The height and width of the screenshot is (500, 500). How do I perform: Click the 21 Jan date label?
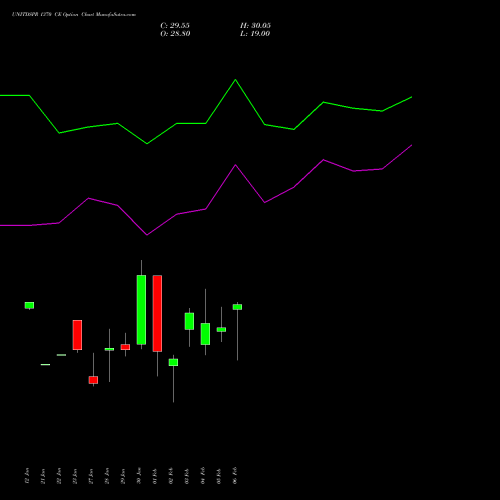point(43,476)
